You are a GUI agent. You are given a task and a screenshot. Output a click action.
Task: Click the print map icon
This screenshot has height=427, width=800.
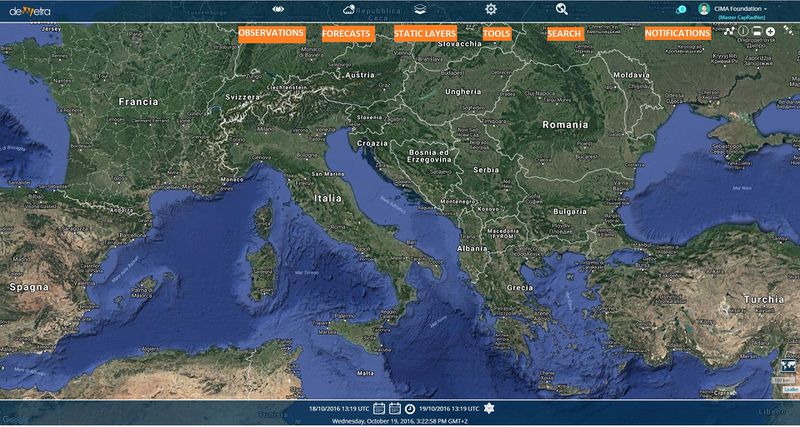[x=757, y=32]
